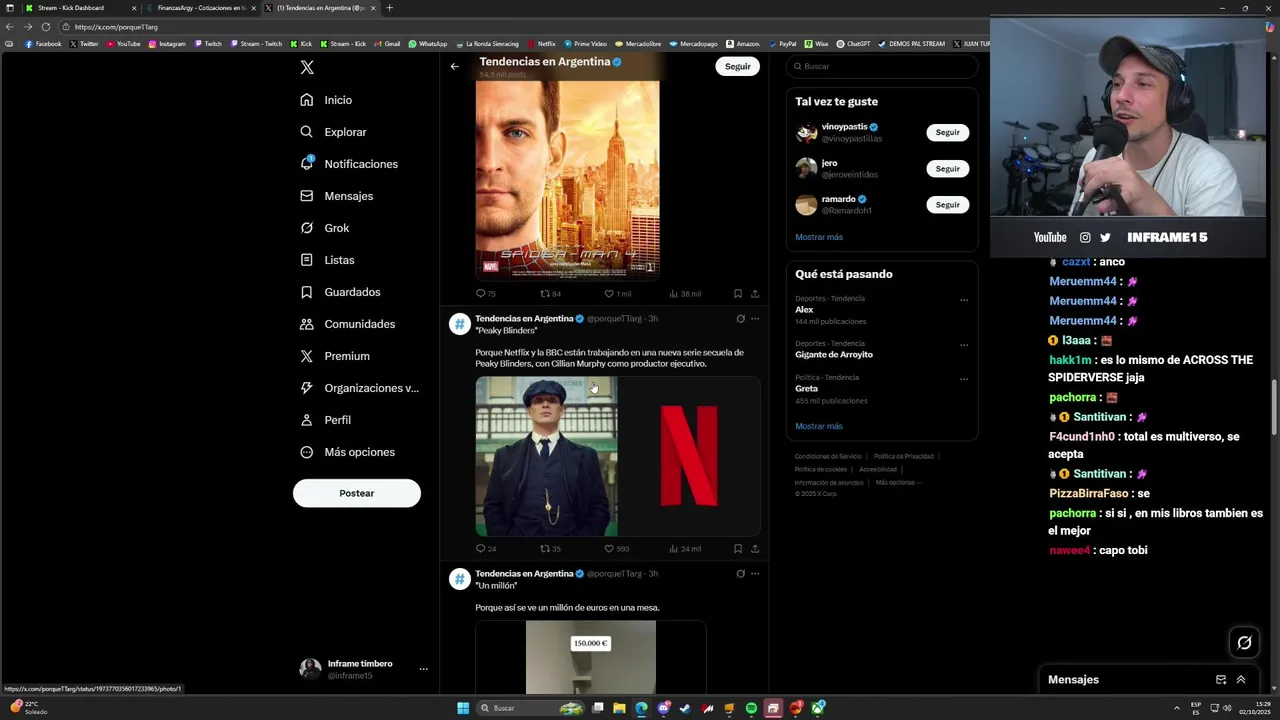
Task: Open Listas in the sidebar
Action: pos(328,260)
